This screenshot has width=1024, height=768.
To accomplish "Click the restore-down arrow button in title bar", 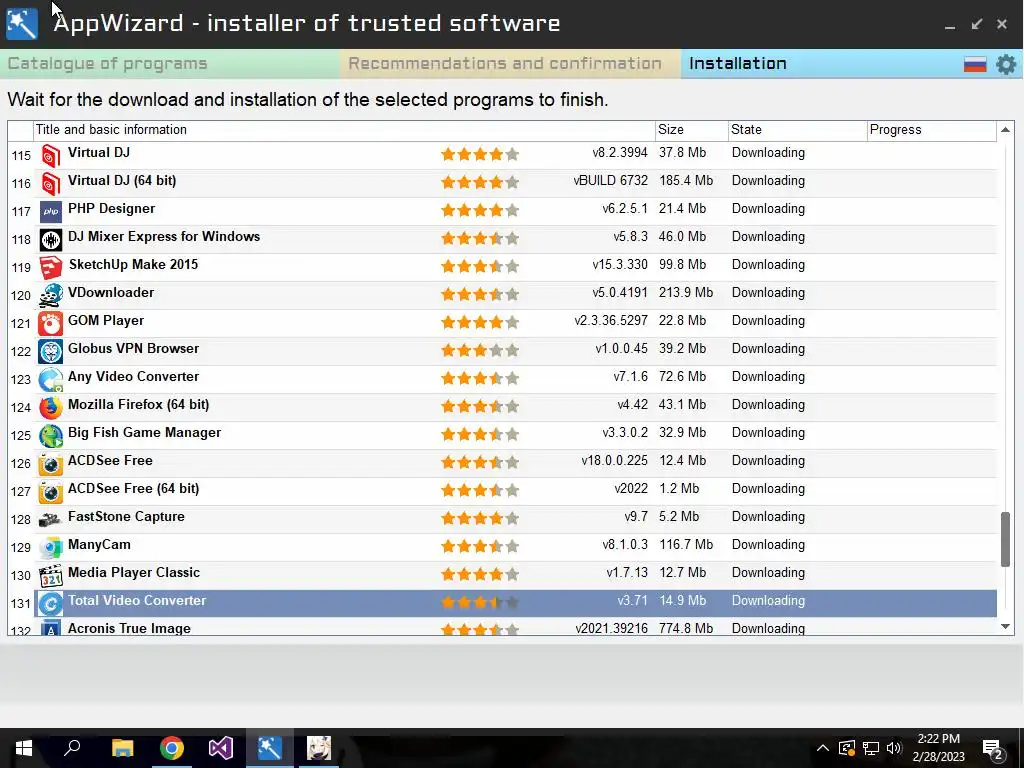I will [976, 24].
